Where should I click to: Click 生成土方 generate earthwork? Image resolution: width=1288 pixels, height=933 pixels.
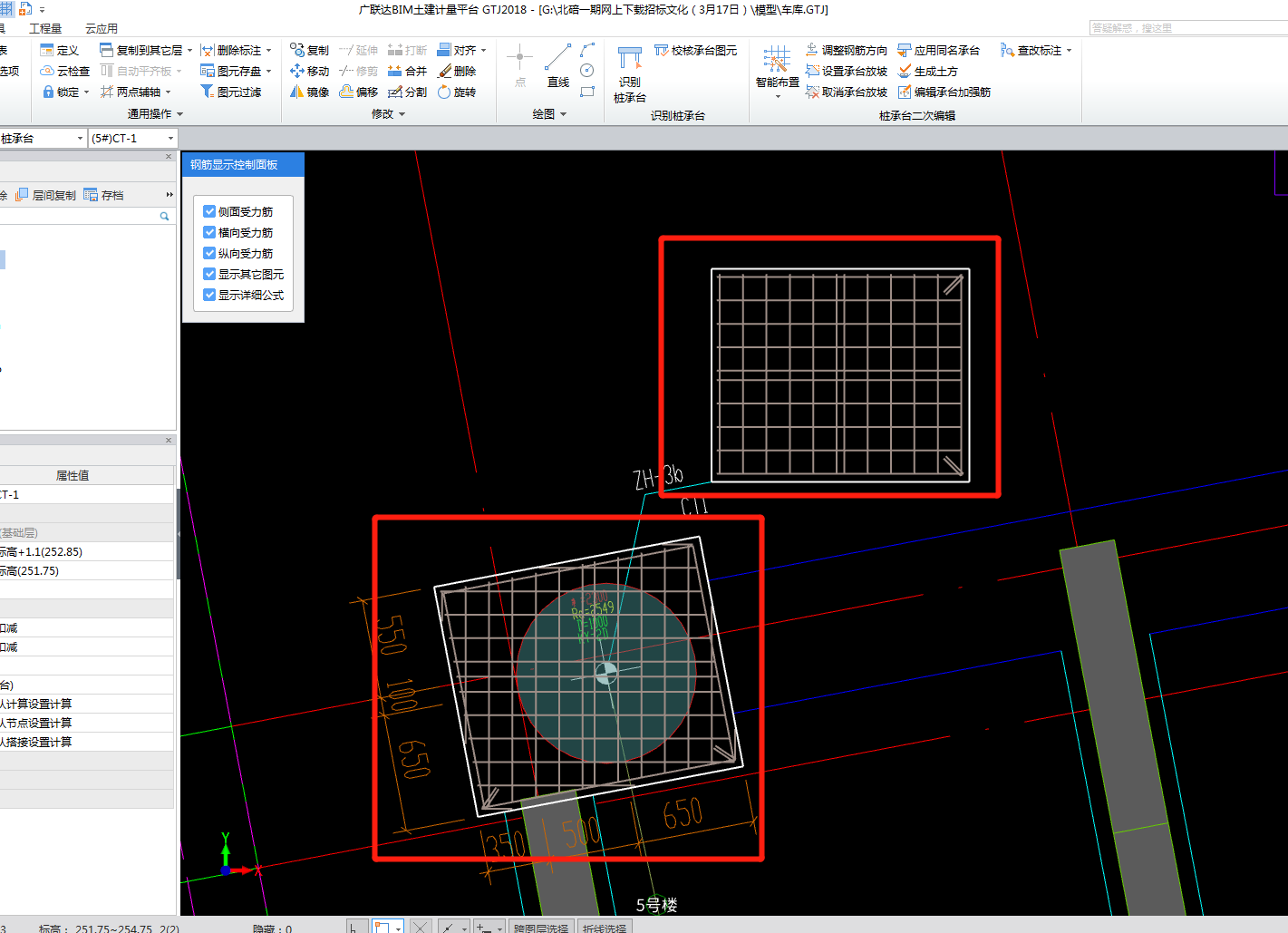[x=928, y=71]
